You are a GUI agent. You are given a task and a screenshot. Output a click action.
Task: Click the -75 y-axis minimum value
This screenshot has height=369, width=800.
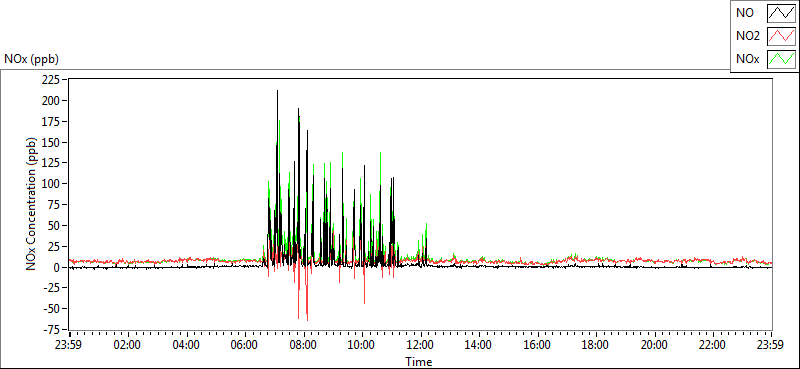(51, 329)
